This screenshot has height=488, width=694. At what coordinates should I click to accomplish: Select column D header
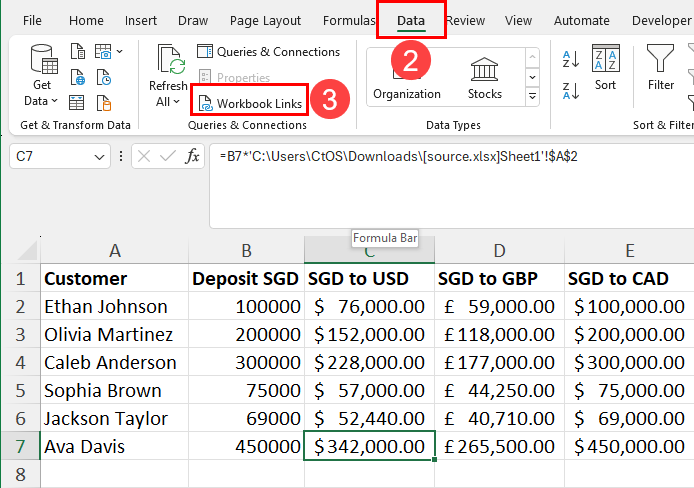coord(499,250)
